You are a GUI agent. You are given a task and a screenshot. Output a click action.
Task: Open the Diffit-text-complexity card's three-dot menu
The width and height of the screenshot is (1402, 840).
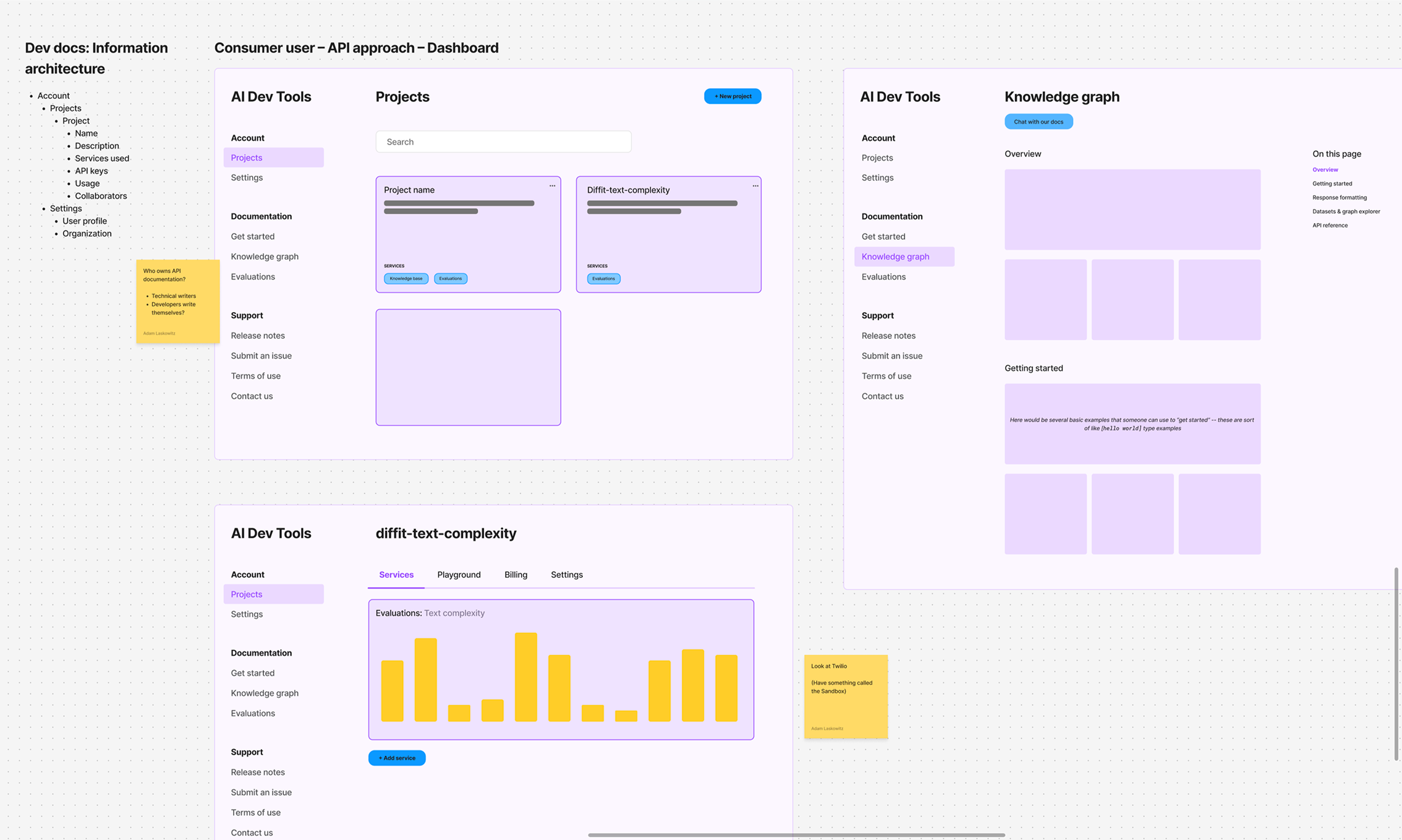(x=755, y=186)
